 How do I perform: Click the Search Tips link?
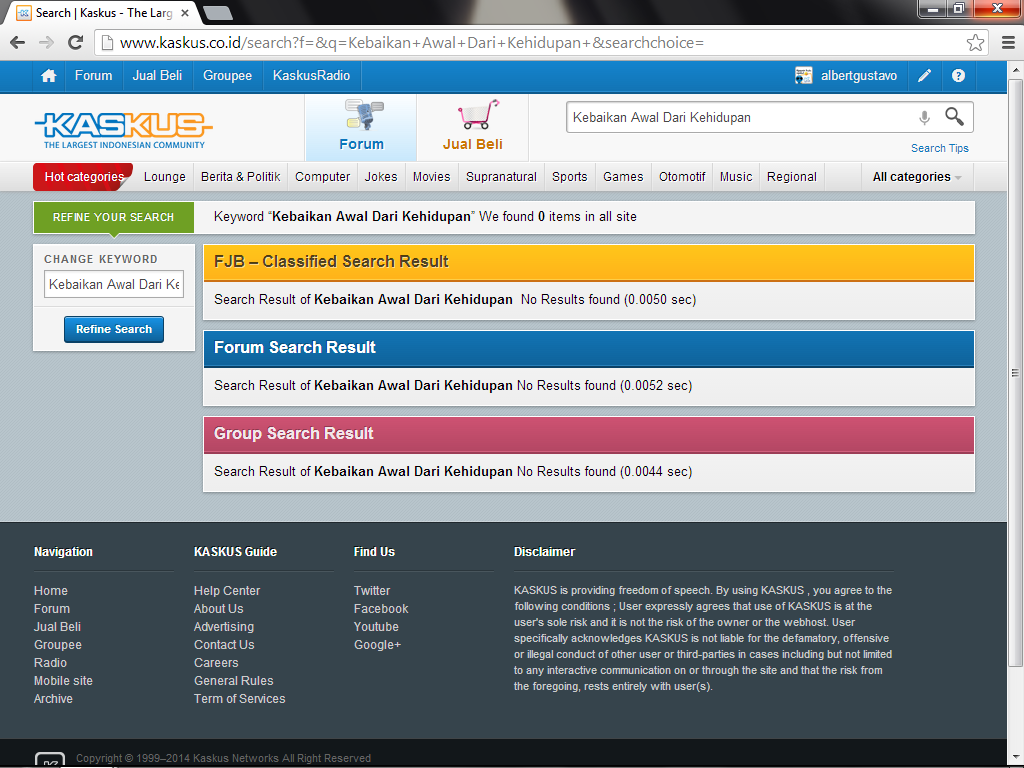[x=940, y=148]
